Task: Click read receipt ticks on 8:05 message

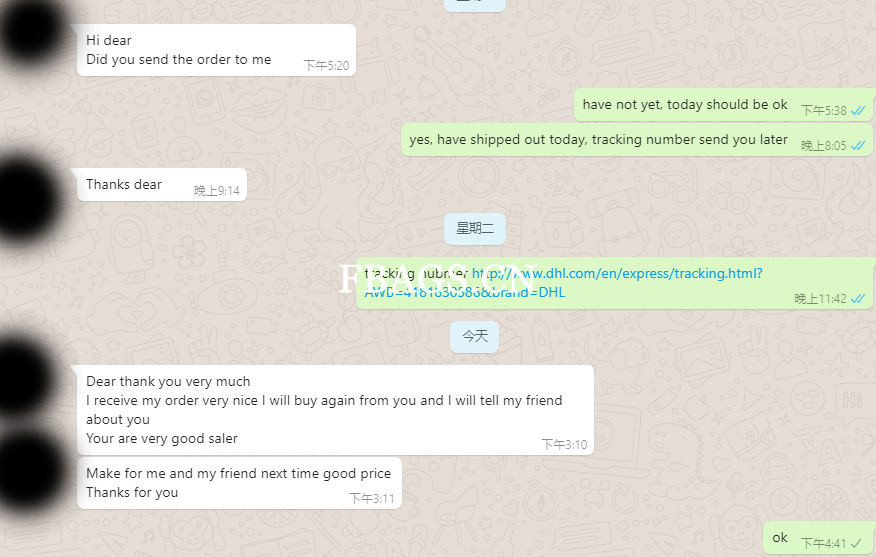Action: (858, 146)
